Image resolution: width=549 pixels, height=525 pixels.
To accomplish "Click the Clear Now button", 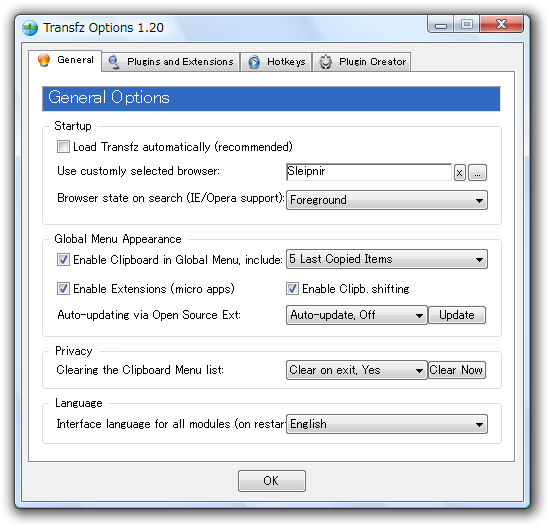I will (457, 370).
